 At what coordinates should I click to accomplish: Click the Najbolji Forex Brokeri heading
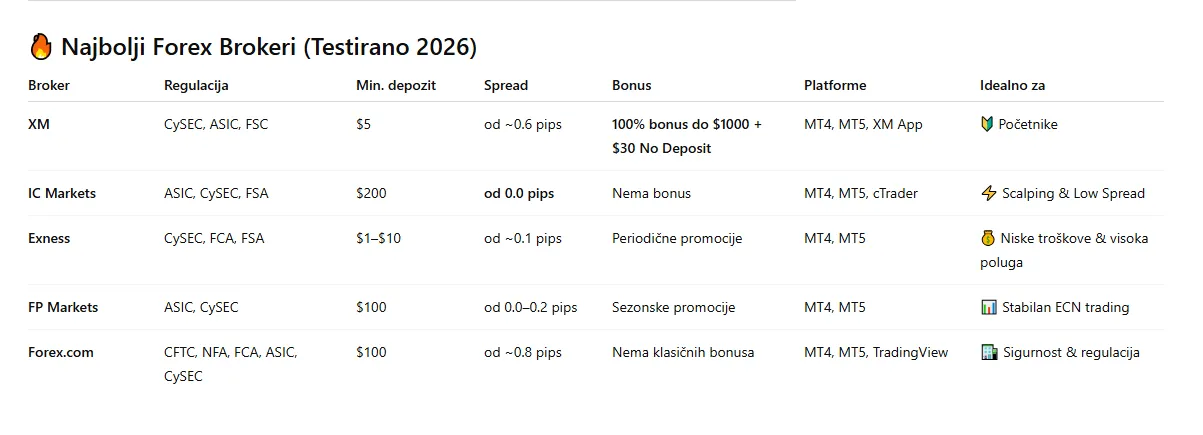tap(268, 47)
